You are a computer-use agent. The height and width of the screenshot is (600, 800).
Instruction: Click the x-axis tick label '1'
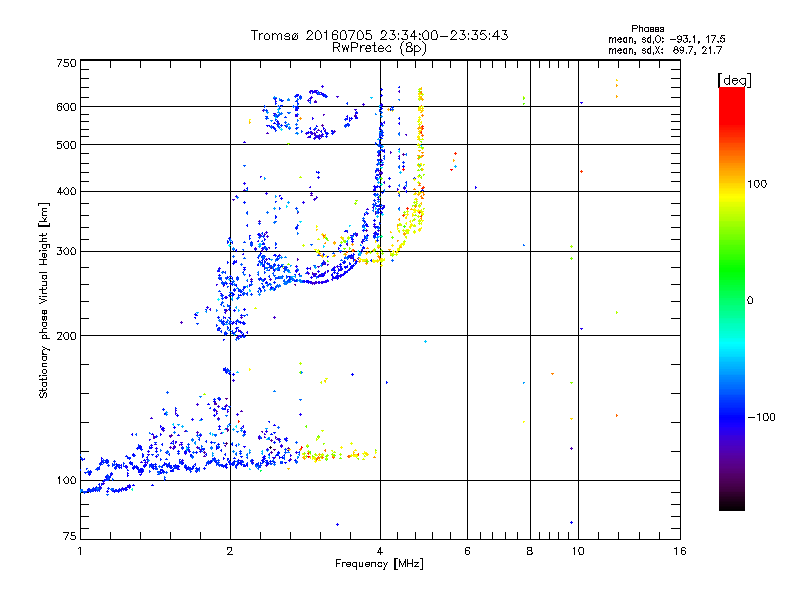pyautogui.click(x=80, y=551)
